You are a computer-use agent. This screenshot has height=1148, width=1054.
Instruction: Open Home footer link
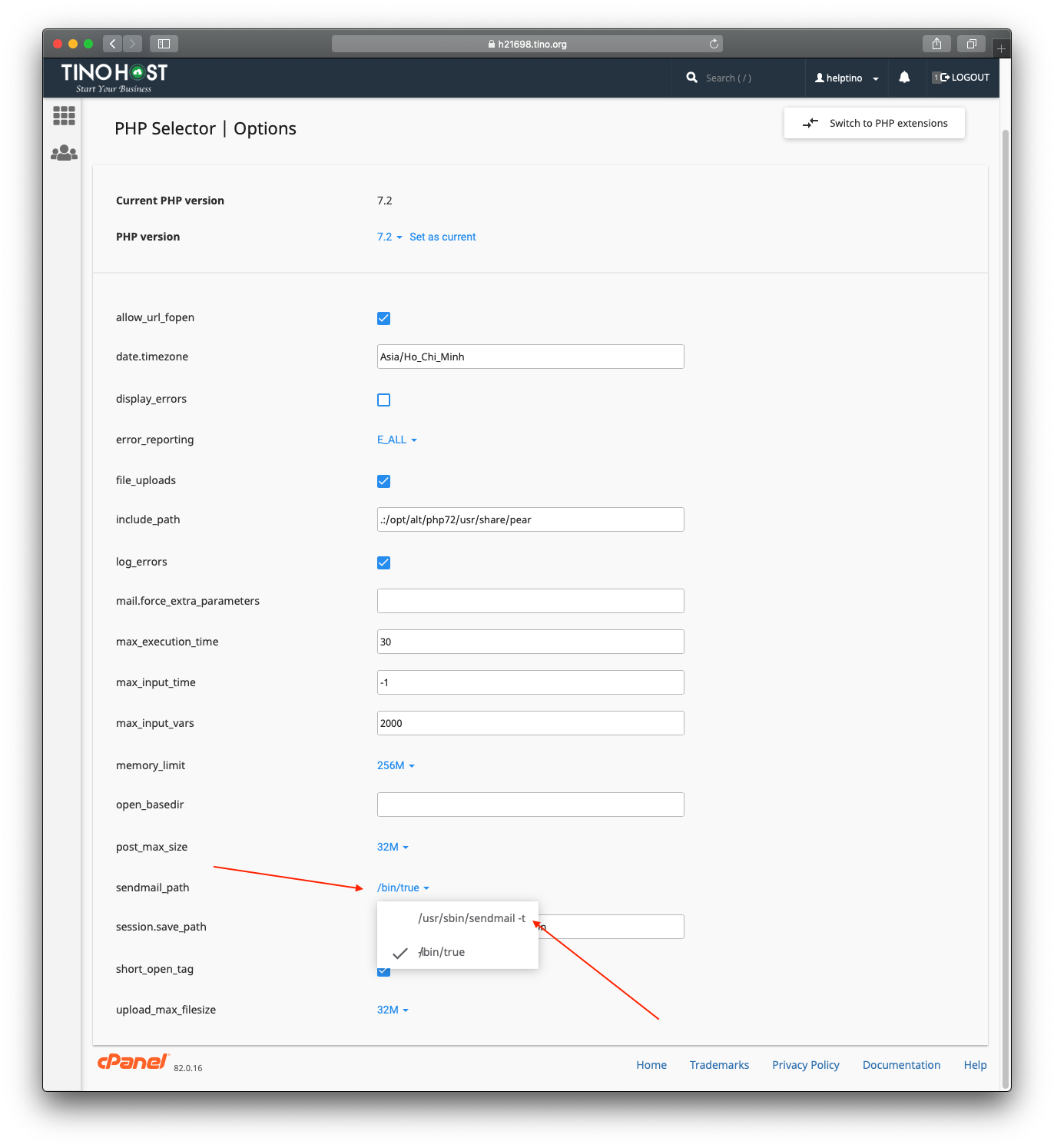651,1065
